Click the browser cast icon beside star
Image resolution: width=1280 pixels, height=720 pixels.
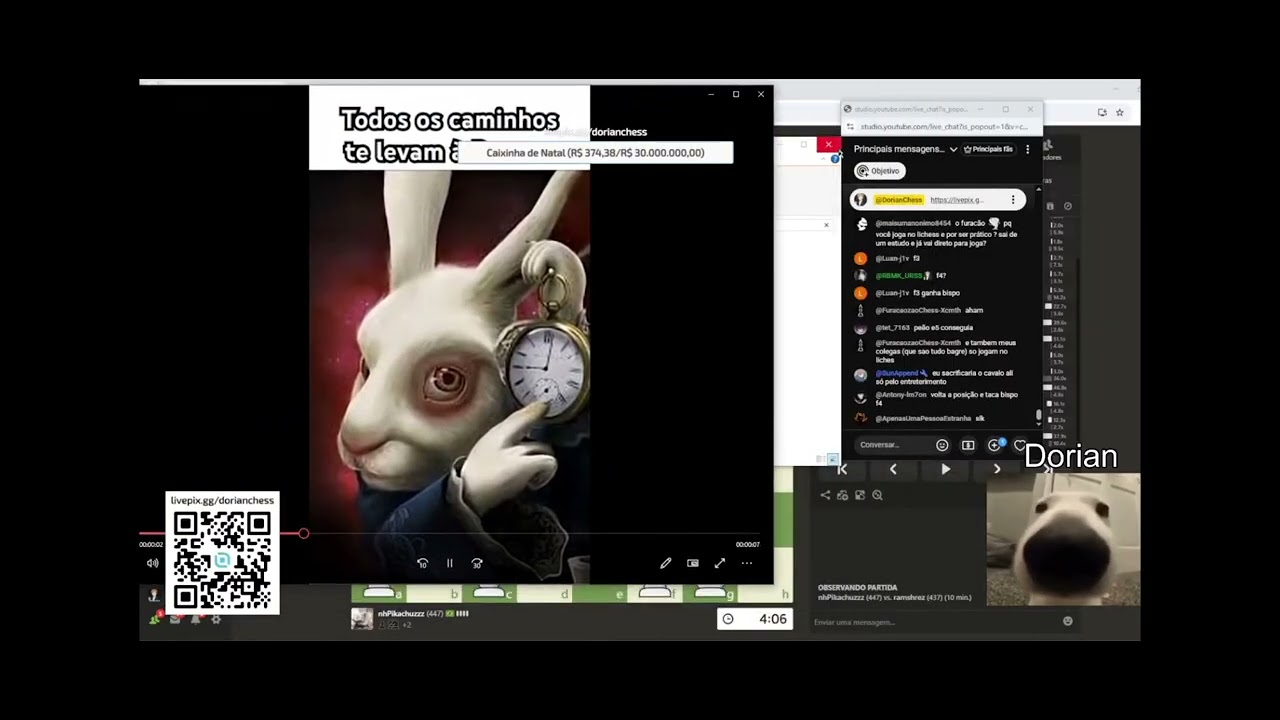(1102, 113)
